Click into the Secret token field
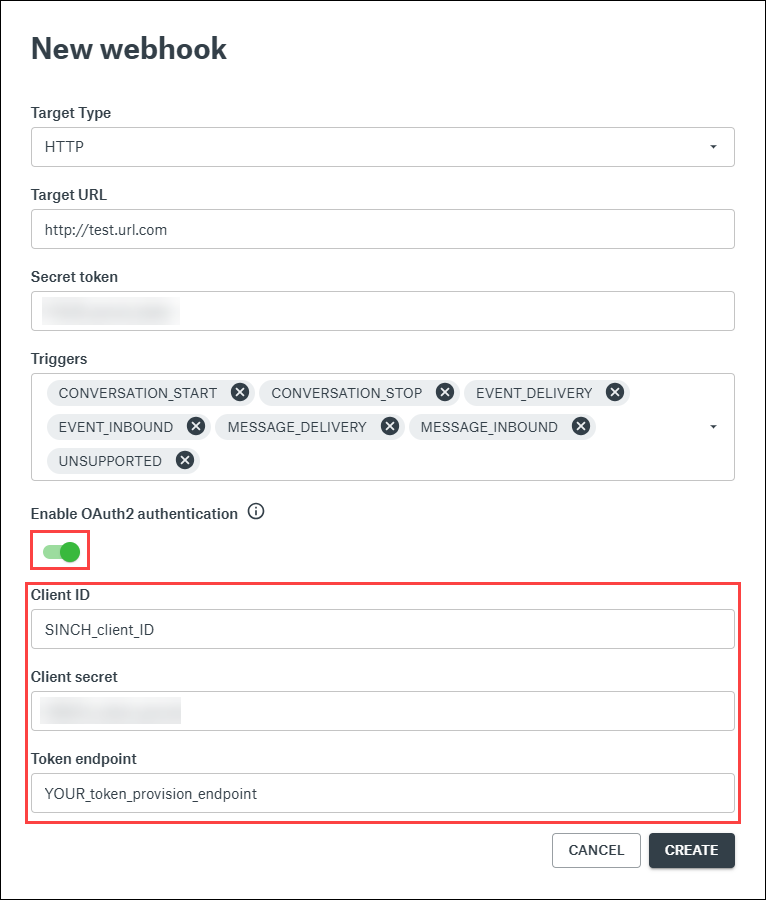 tap(382, 311)
